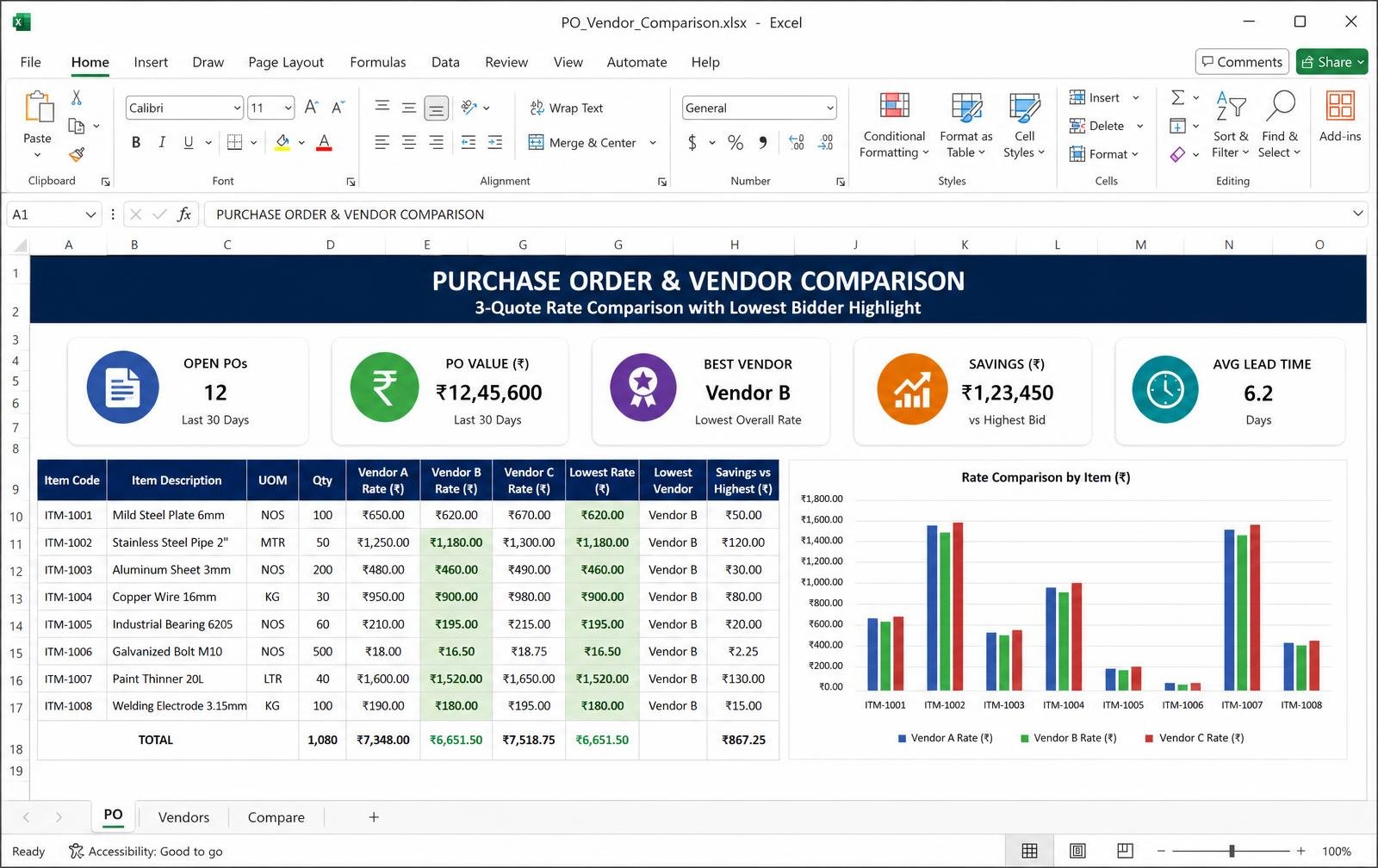Switch to Page Break Preview icon
1378x868 pixels.
[1125, 851]
